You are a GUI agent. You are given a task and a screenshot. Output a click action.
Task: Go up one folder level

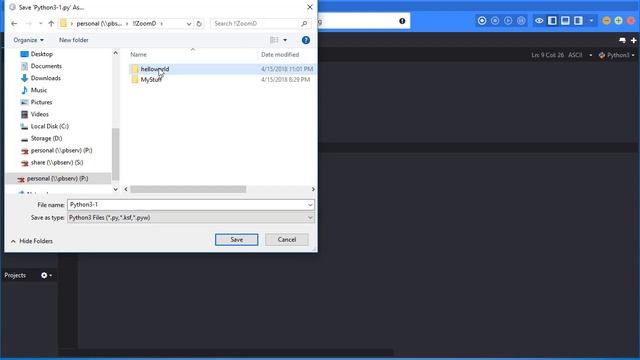(x=51, y=24)
